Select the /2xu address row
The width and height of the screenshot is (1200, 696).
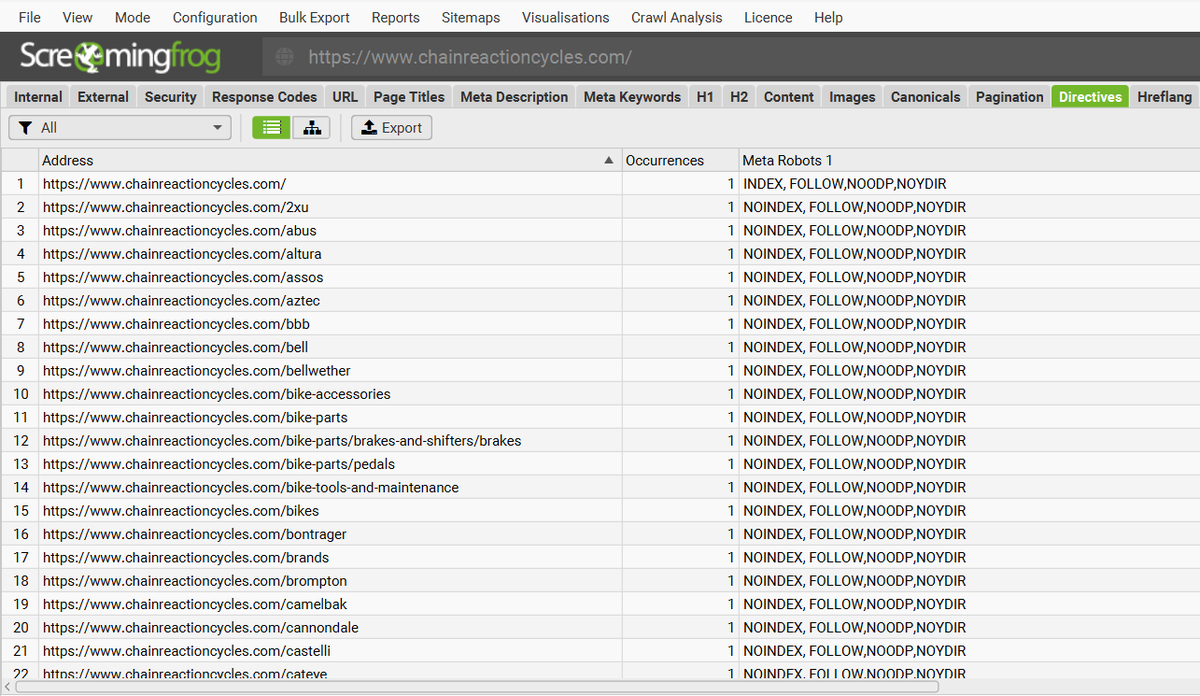600,207
